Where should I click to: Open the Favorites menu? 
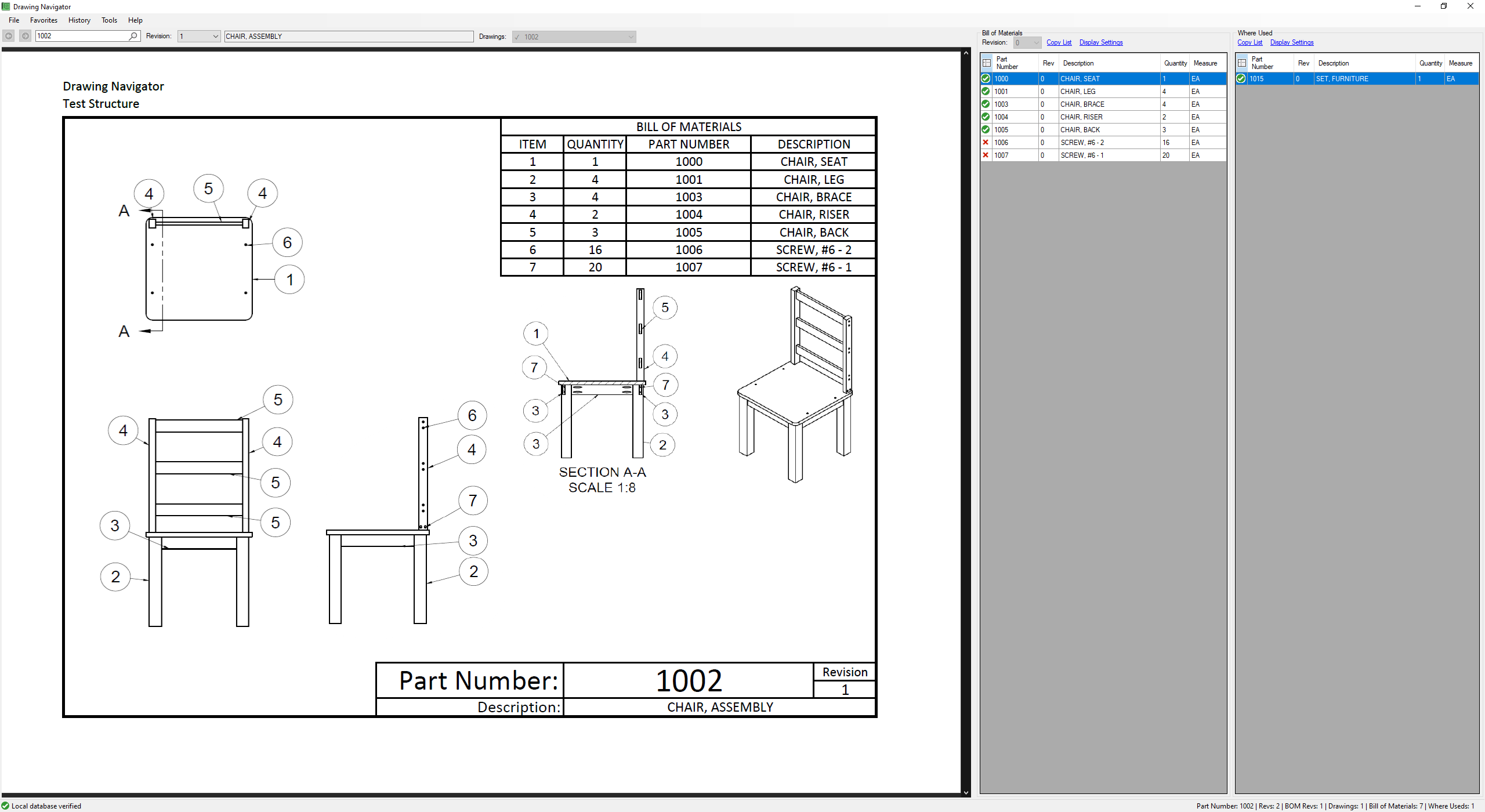pos(44,20)
